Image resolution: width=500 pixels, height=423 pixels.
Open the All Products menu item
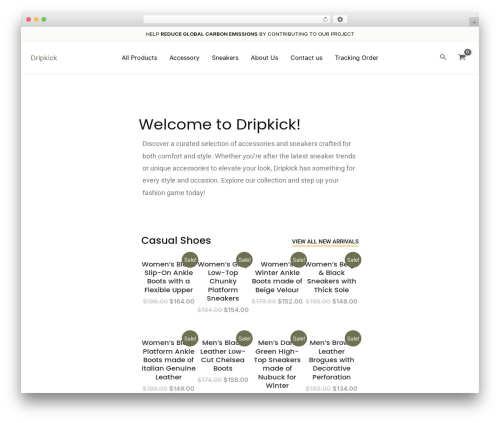(139, 58)
